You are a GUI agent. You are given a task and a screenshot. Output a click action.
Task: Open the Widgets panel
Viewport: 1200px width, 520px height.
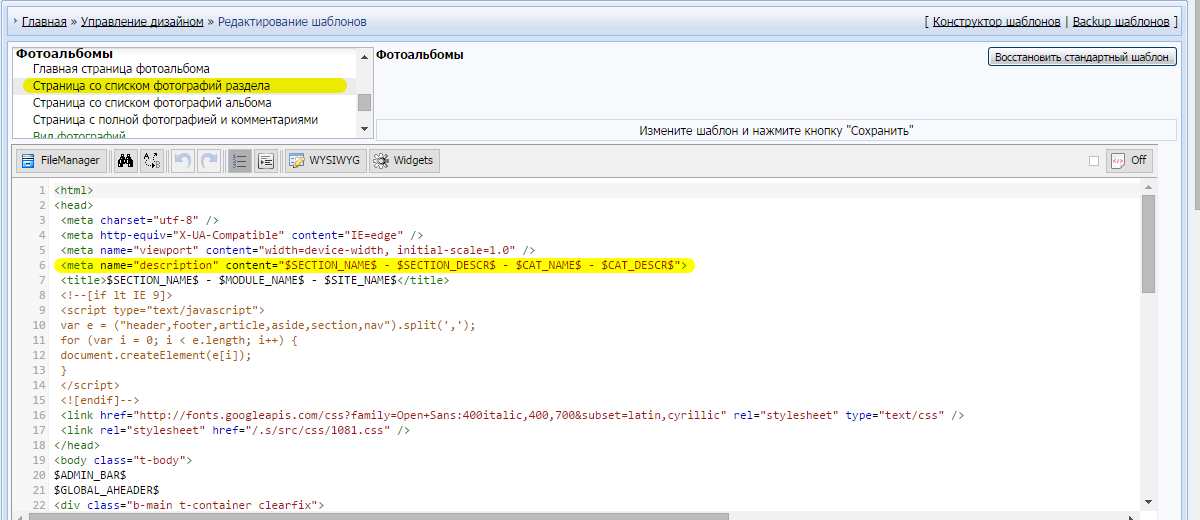(x=404, y=160)
